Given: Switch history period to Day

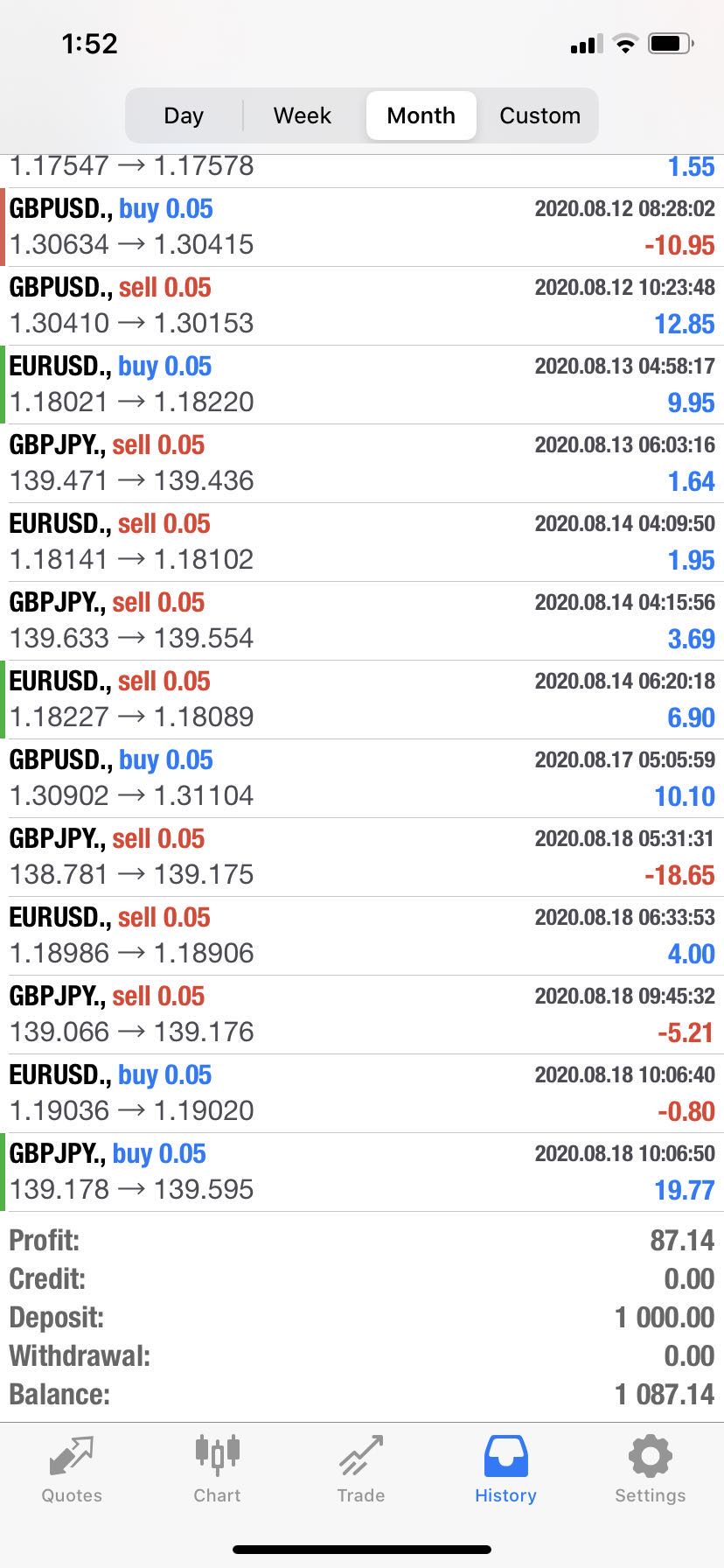Looking at the screenshot, I should (184, 115).
